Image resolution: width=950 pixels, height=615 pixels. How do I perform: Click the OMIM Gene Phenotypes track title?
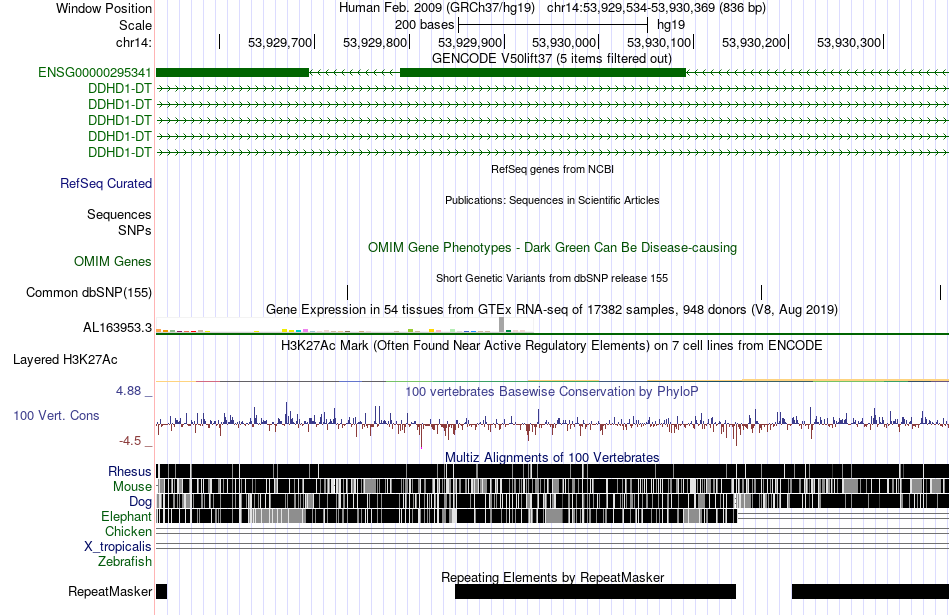pyautogui.click(x=552, y=248)
